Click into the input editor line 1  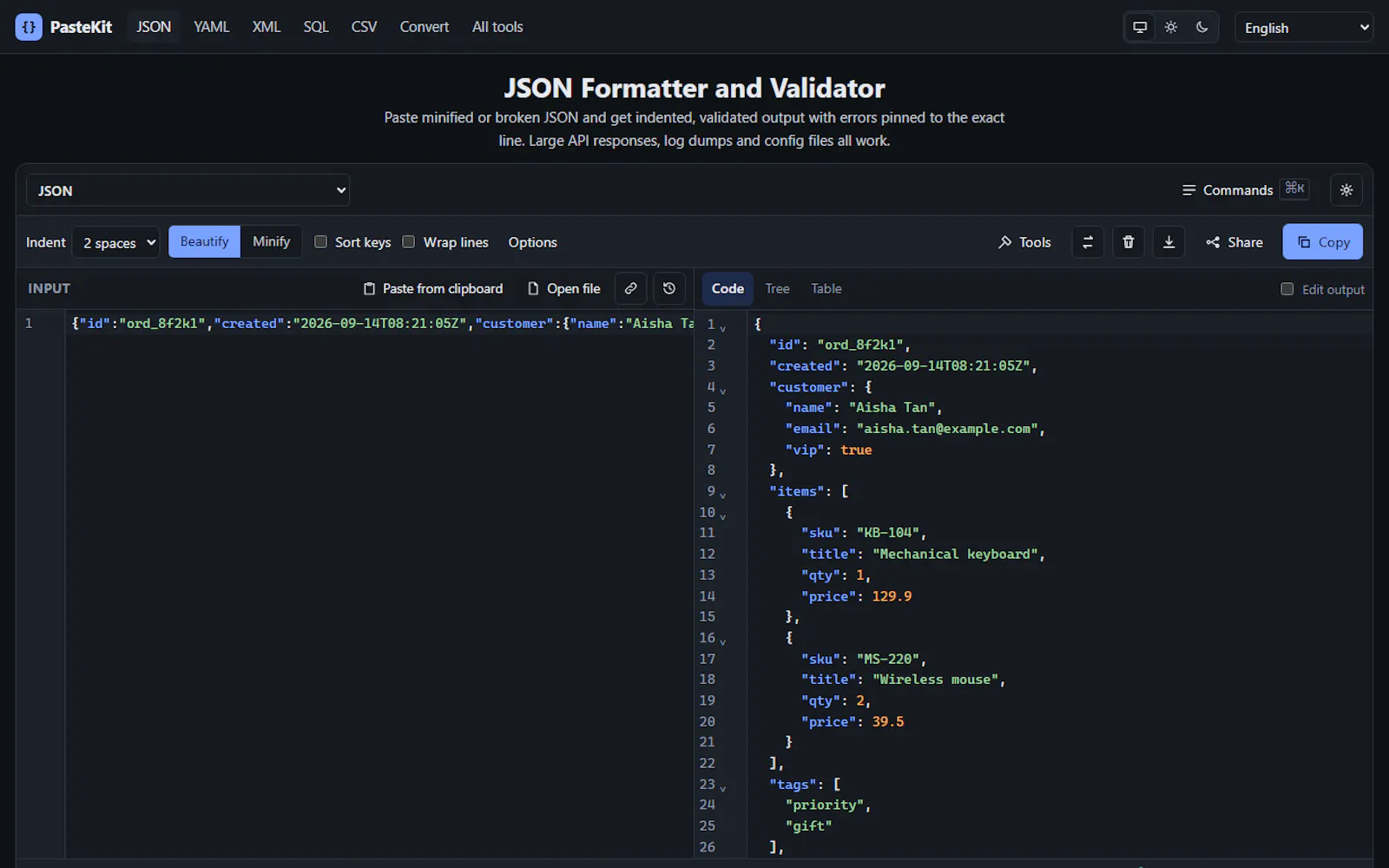(x=382, y=323)
